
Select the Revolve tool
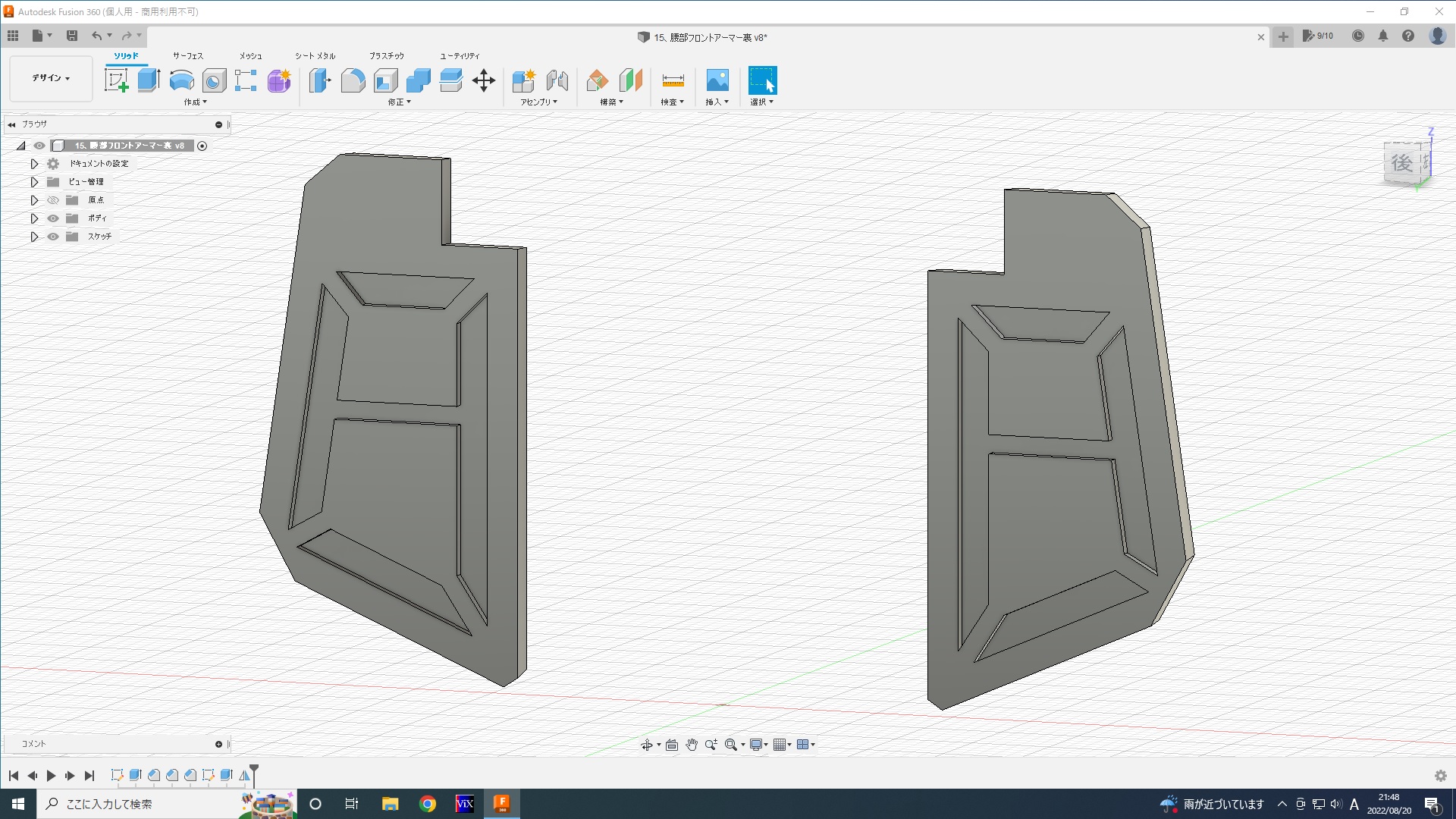181,80
